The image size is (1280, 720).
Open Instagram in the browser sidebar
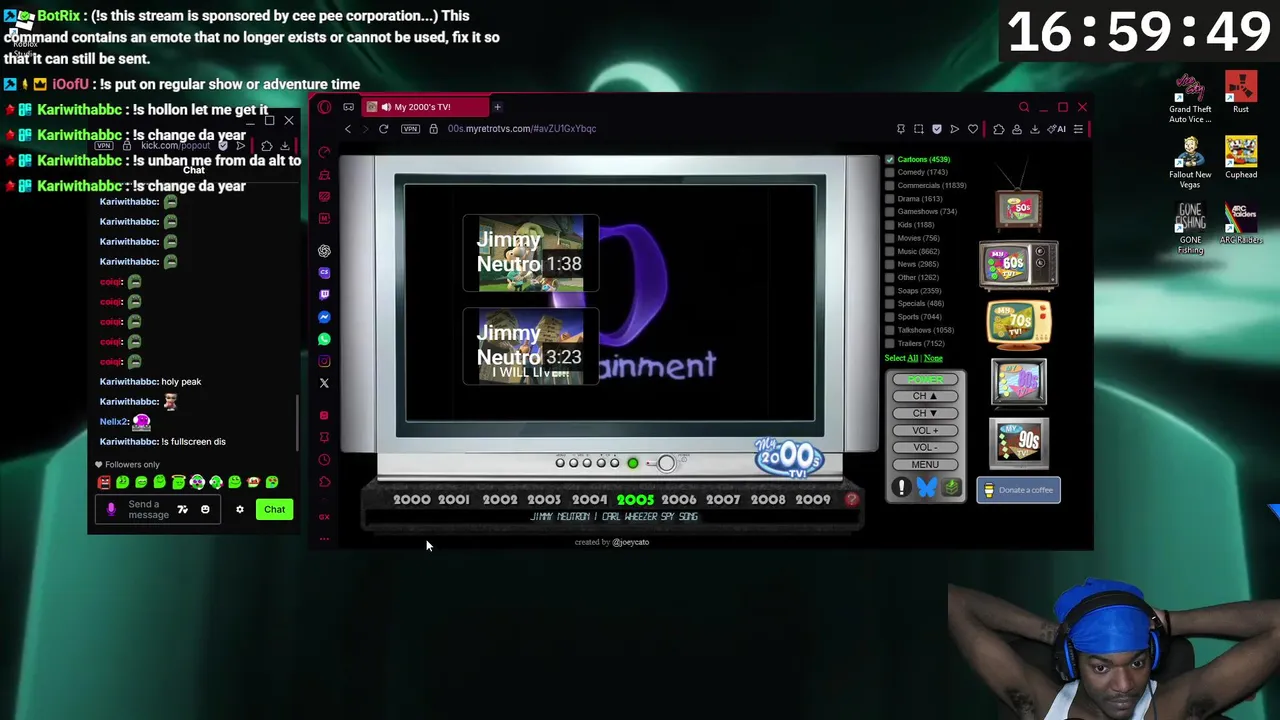point(324,361)
